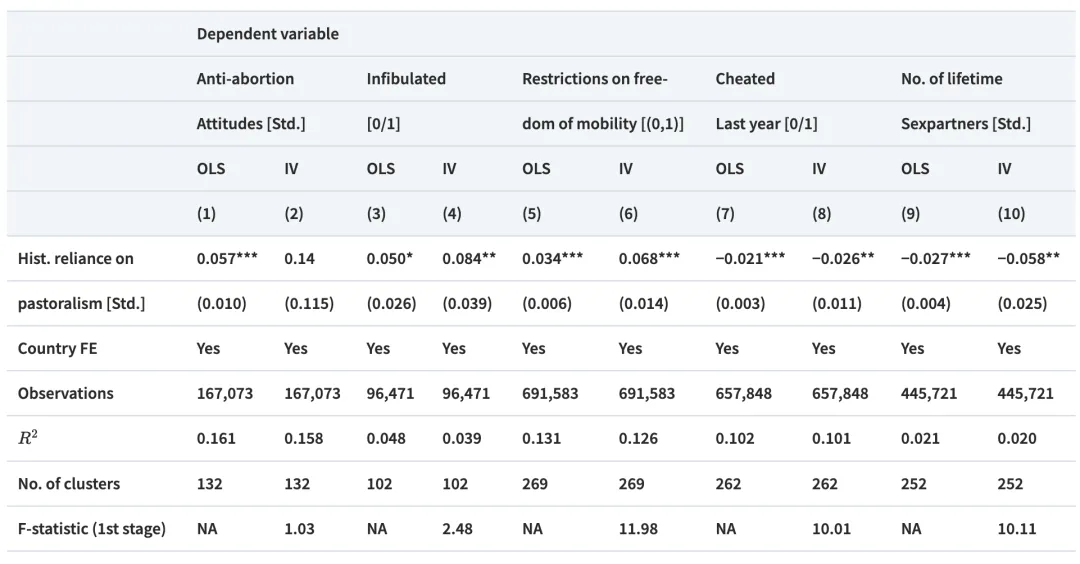
Task: Select column number (10) cell
Action: coord(1011,214)
